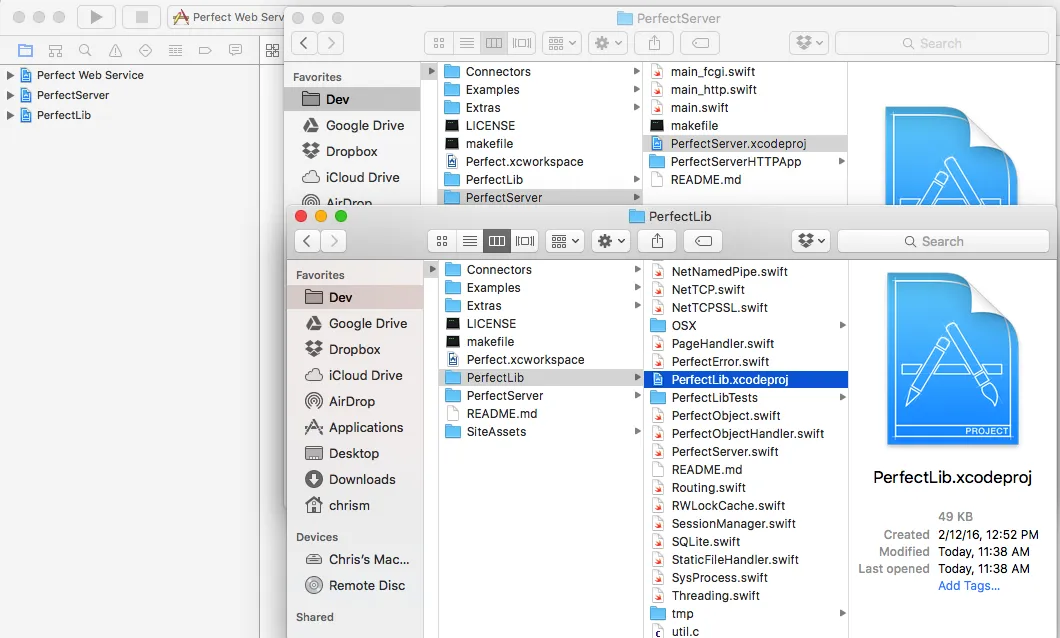This screenshot has height=638, width=1060.
Task: Click the large PerfectLib.xcodeproj preview icon
Action: tap(953, 360)
